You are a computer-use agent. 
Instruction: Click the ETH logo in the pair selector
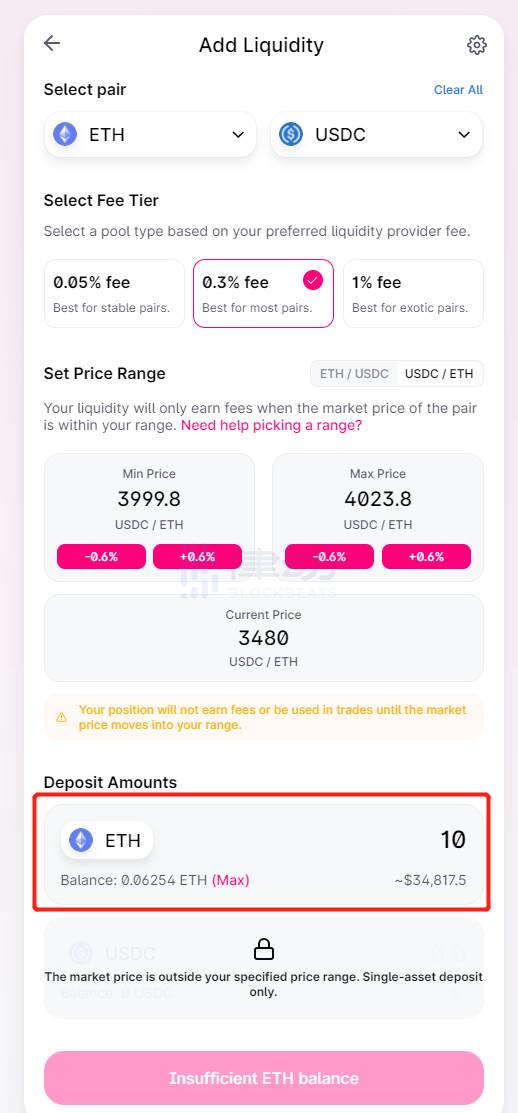65,134
